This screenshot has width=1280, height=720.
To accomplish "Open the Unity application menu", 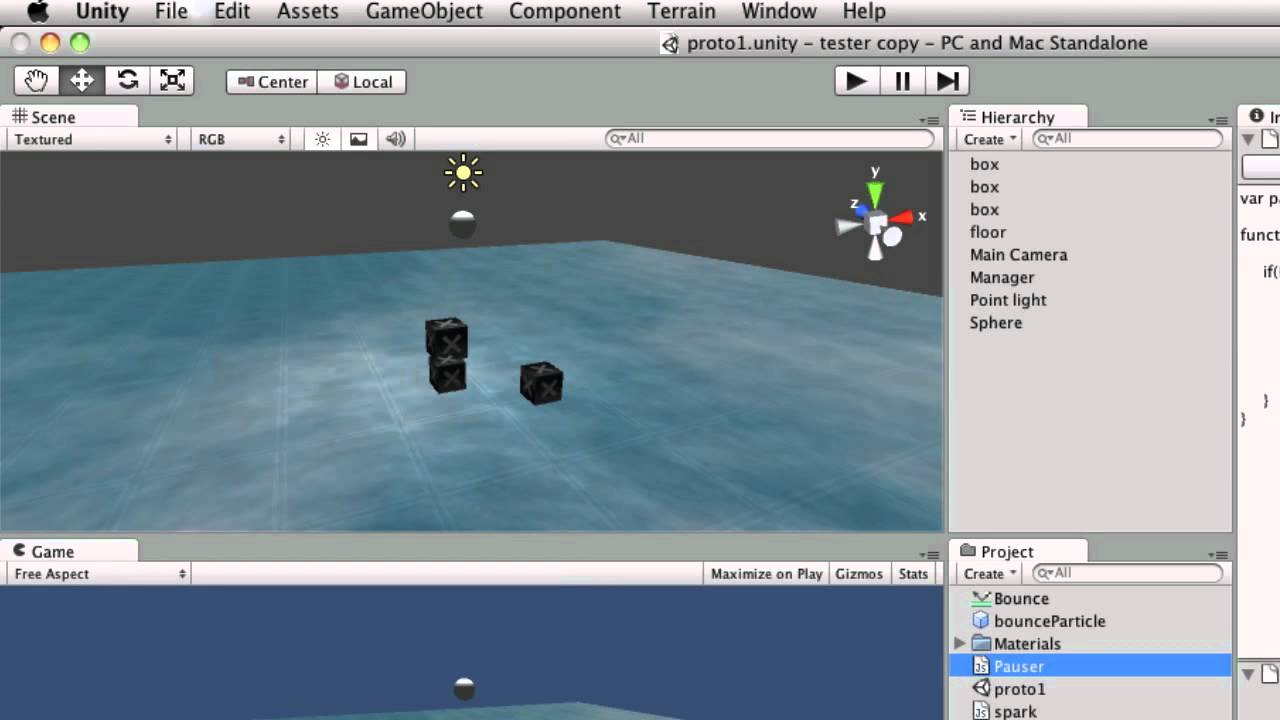I will 102,12.
